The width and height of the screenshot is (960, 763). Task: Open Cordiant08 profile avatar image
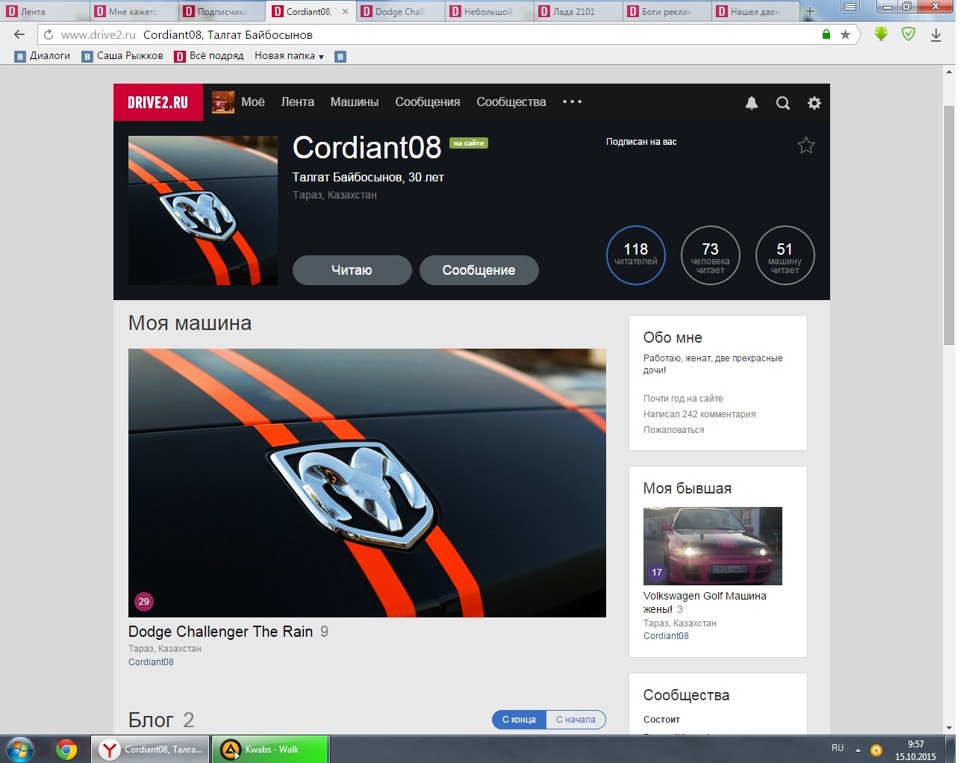[203, 210]
